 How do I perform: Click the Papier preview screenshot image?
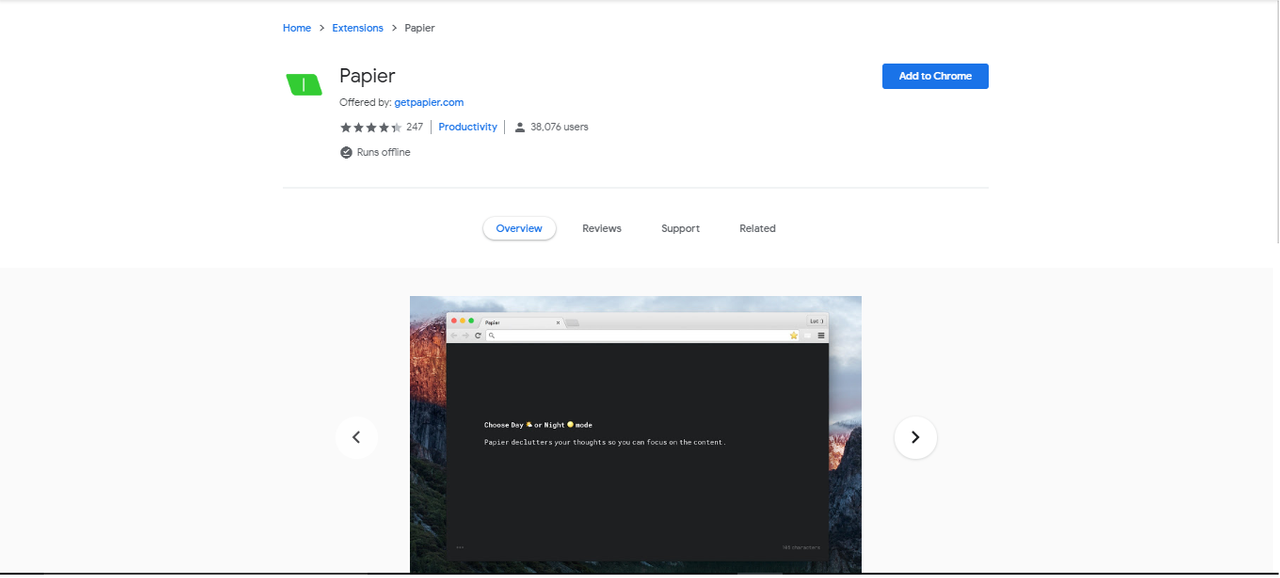(x=636, y=434)
